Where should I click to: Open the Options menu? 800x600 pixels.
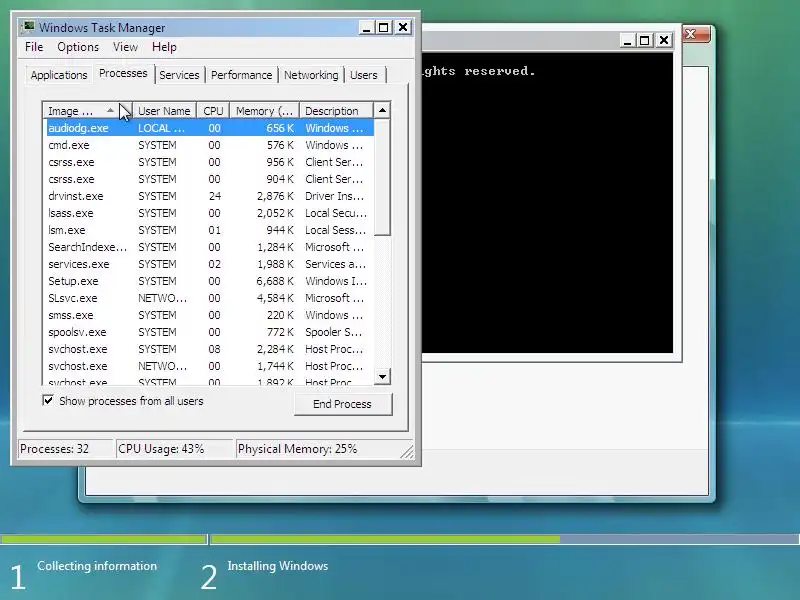[x=78, y=47]
